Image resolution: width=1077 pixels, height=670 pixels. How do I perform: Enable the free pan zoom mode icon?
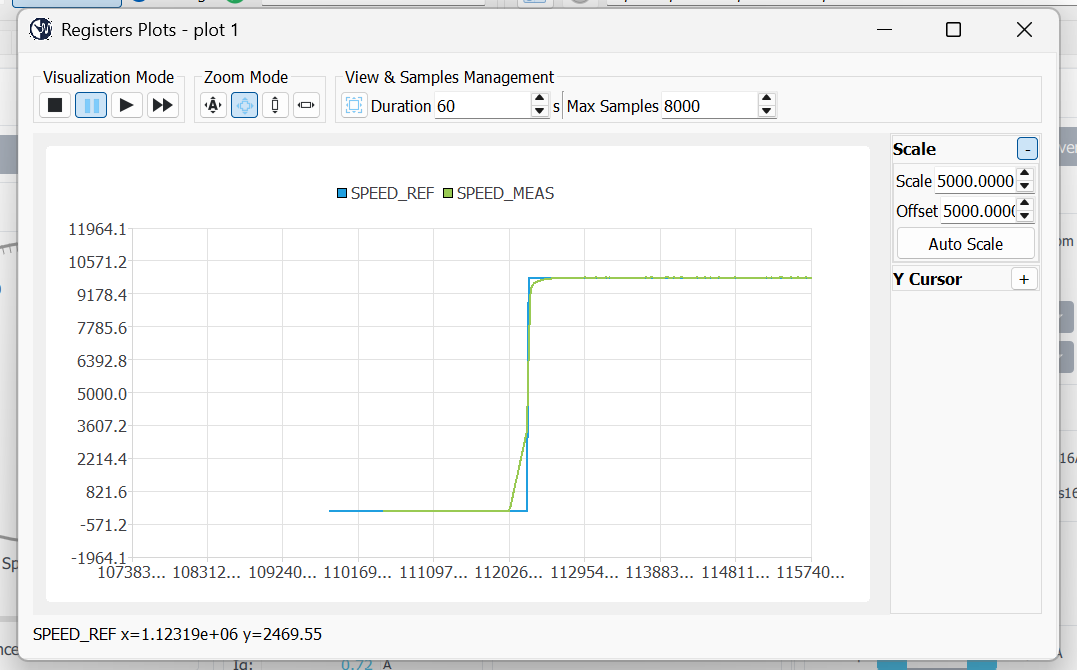[x=244, y=105]
